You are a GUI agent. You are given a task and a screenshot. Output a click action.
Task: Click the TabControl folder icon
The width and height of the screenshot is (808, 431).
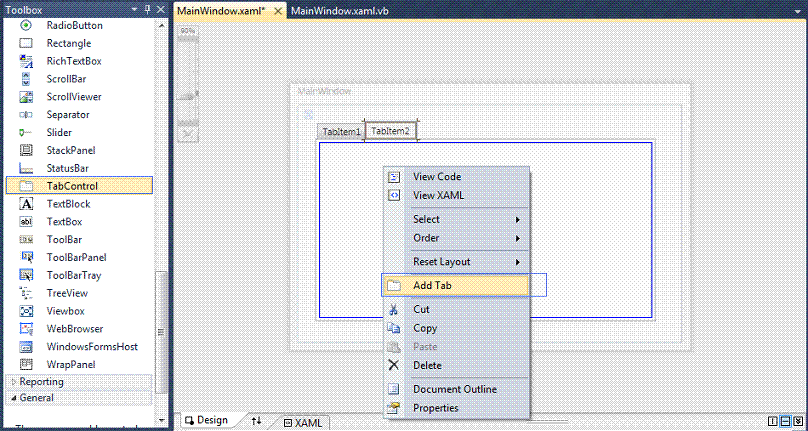(x=26, y=186)
